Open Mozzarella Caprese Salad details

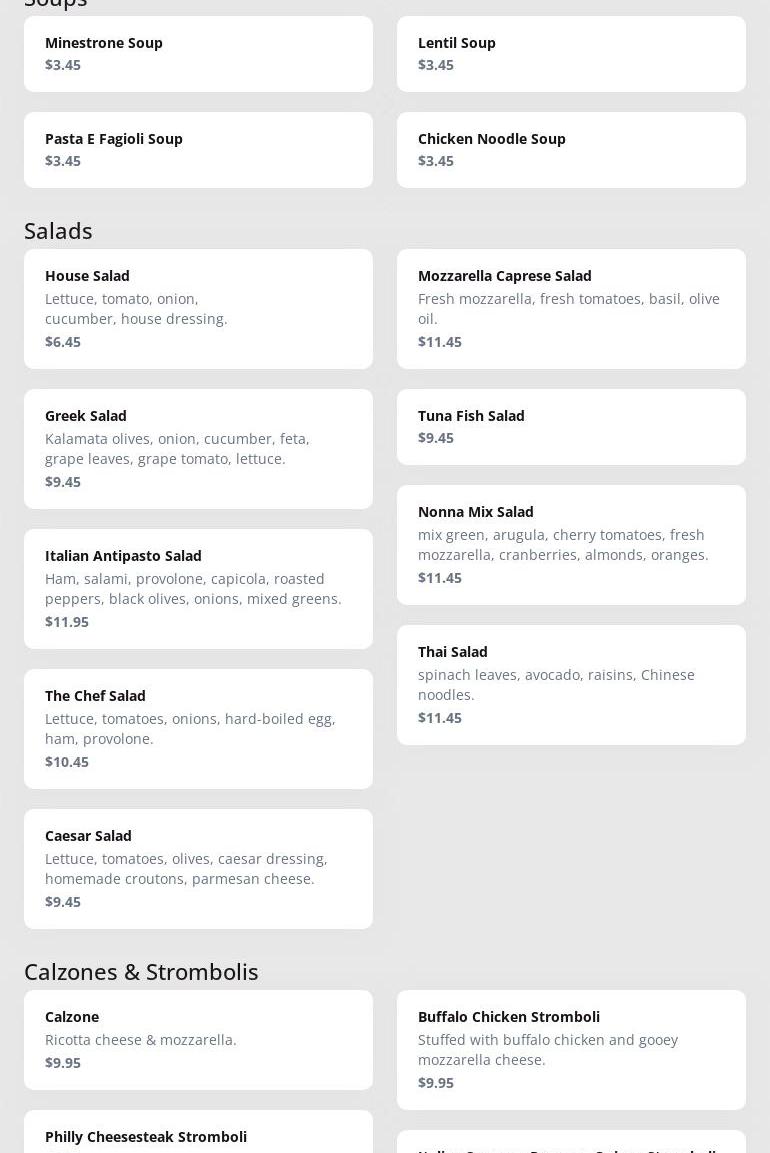click(x=571, y=309)
